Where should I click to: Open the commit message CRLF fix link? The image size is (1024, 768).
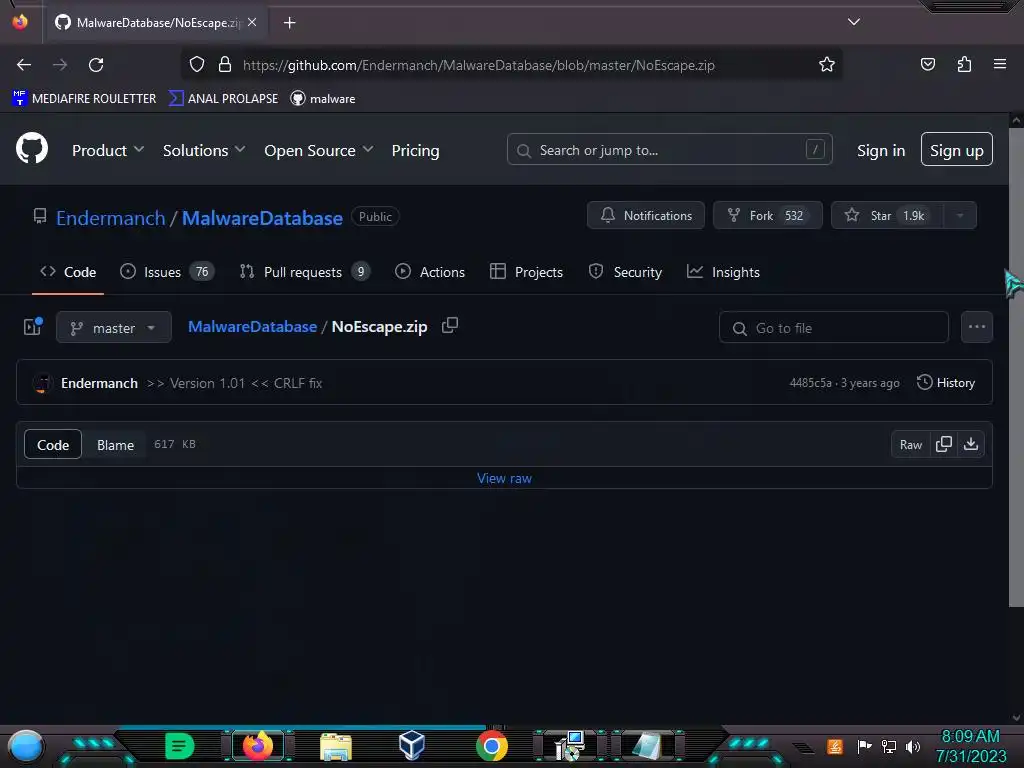click(234, 383)
